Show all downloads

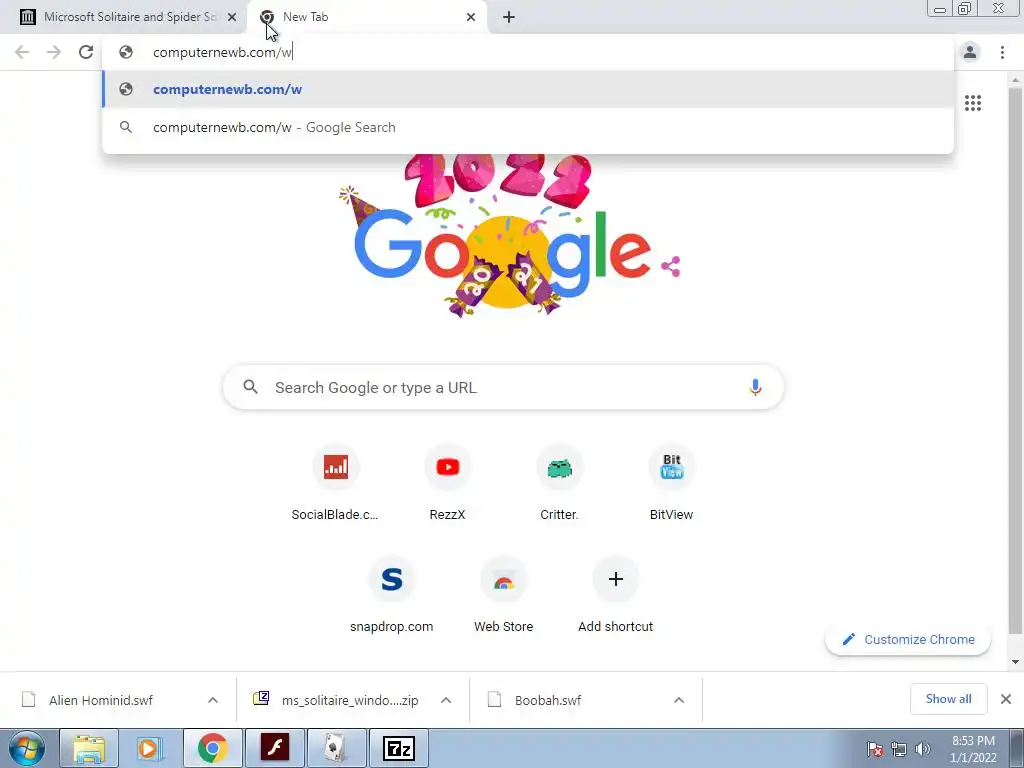point(948,699)
